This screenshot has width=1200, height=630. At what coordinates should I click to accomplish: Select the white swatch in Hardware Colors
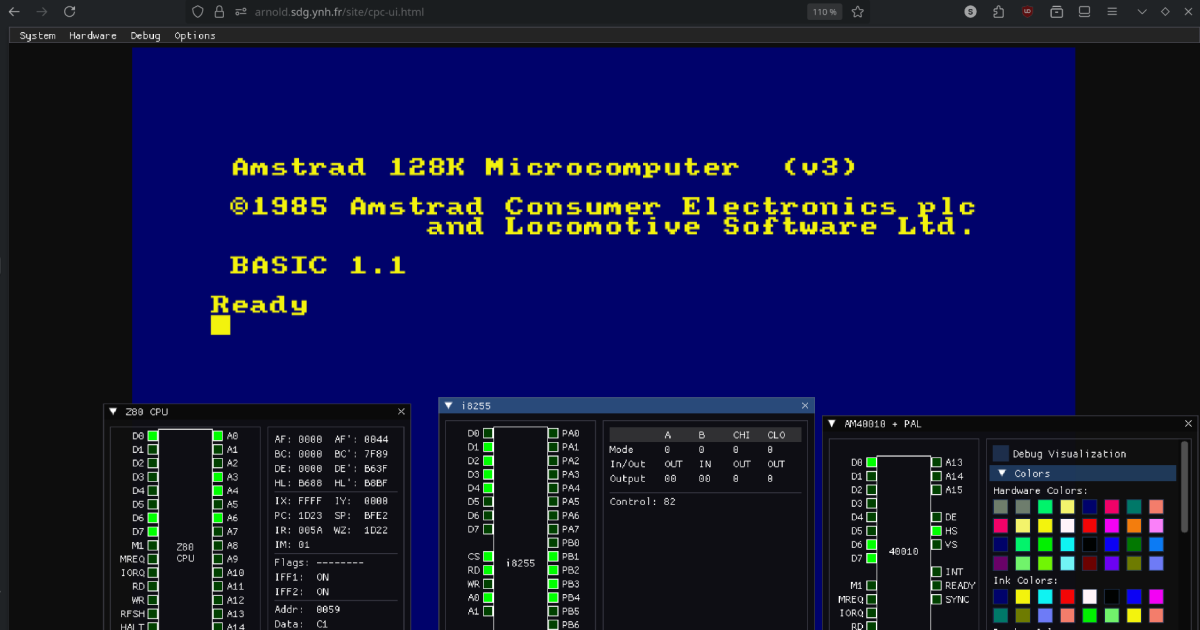tap(1067, 526)
